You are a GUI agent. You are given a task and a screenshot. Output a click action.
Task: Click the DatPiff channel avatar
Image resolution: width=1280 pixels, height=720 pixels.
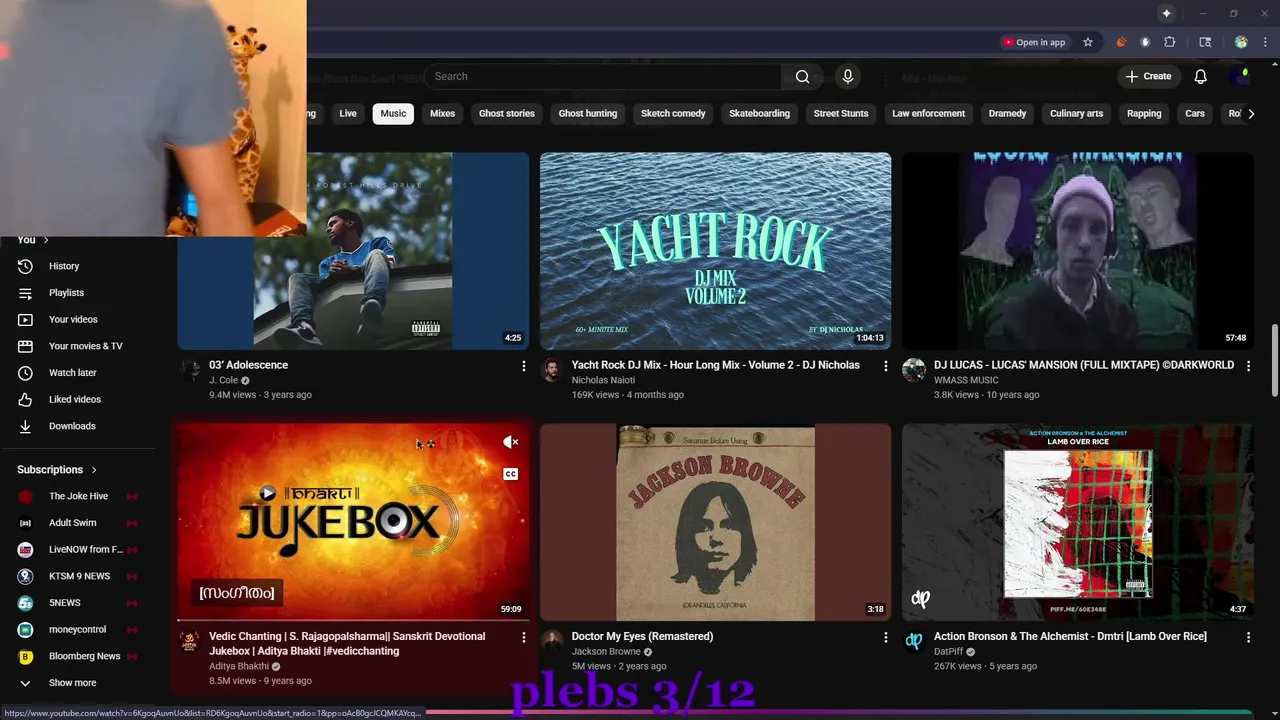click(x=914, y=641)
